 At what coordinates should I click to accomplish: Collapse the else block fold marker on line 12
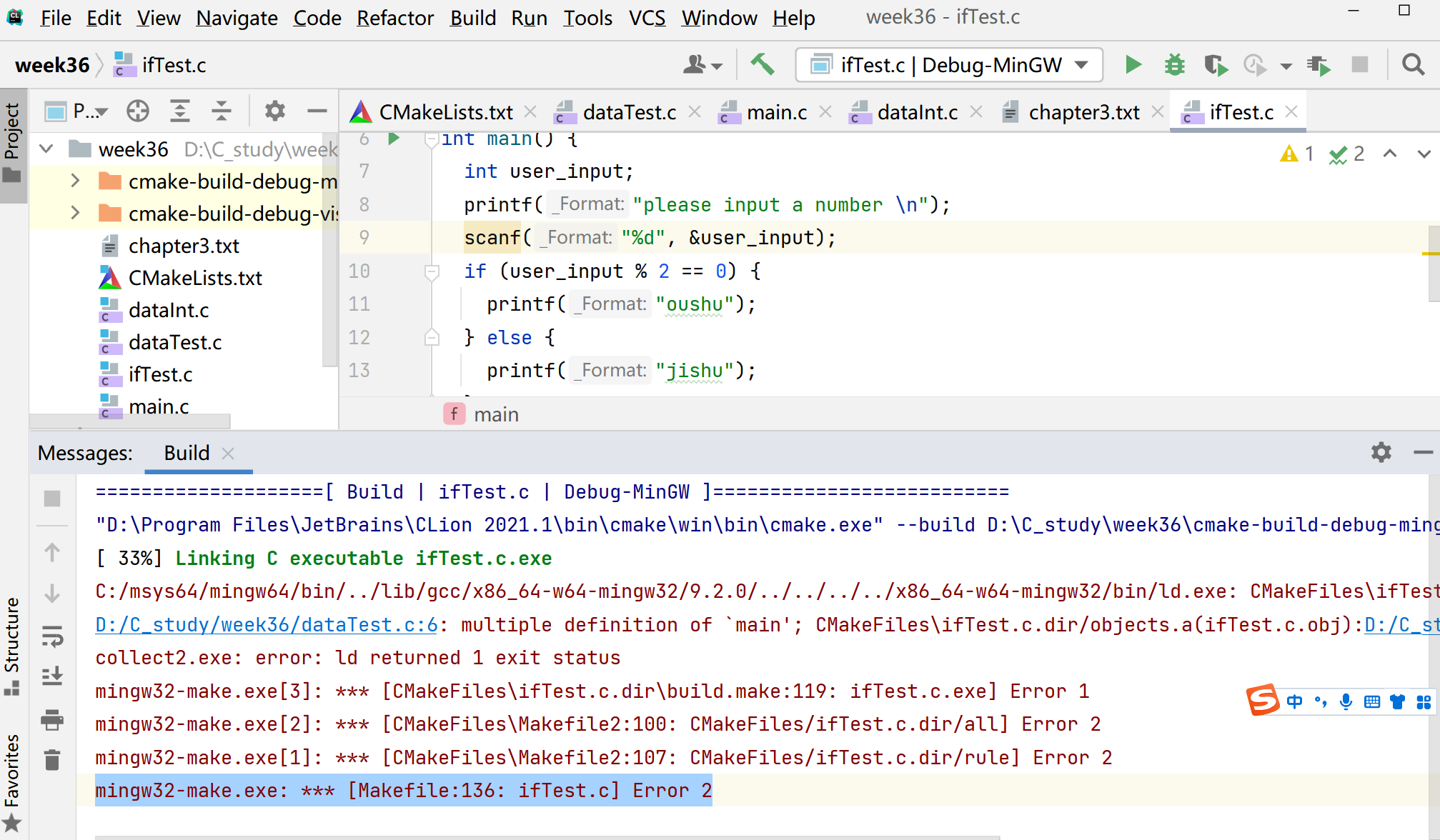click(432, 337)
